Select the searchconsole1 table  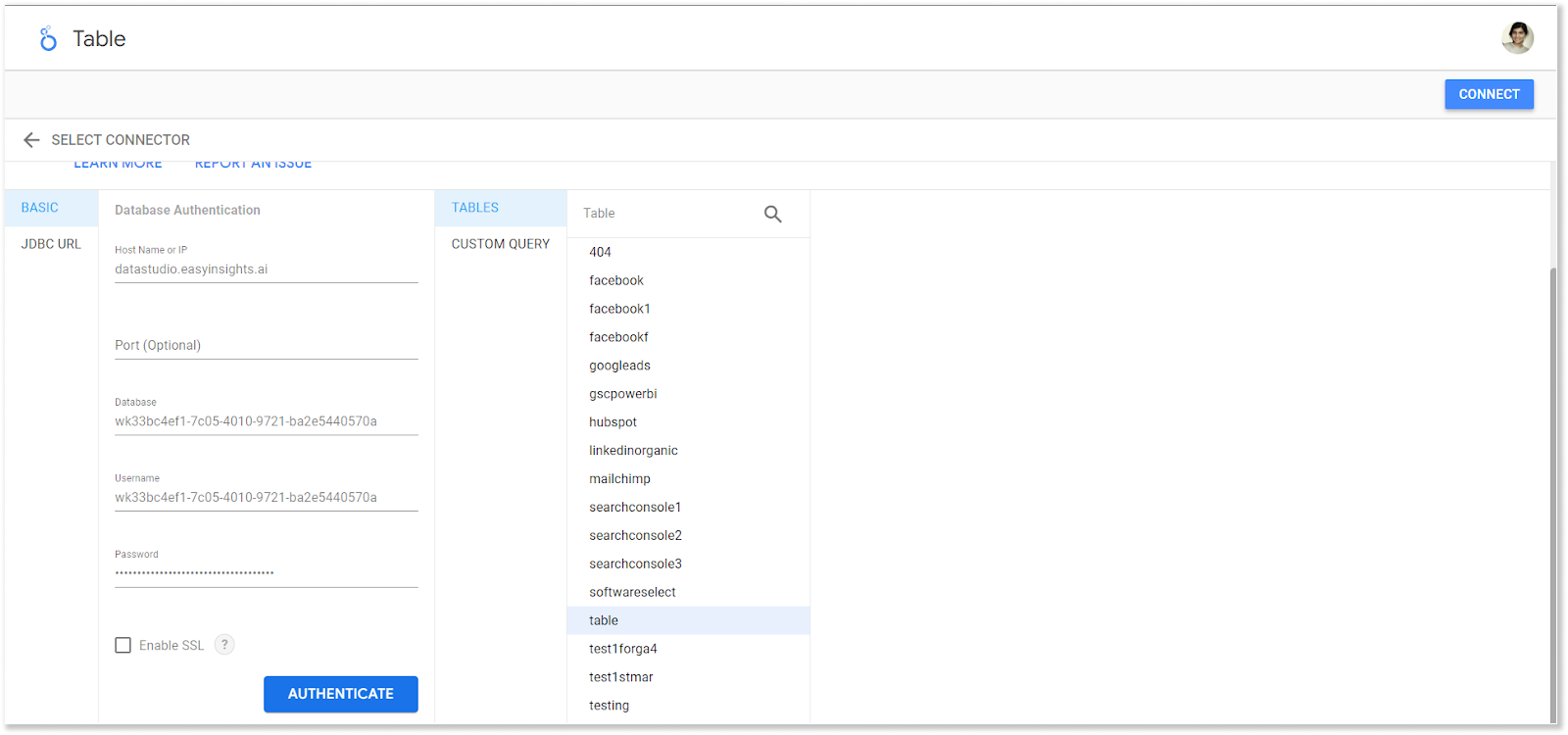coord(688,508)
